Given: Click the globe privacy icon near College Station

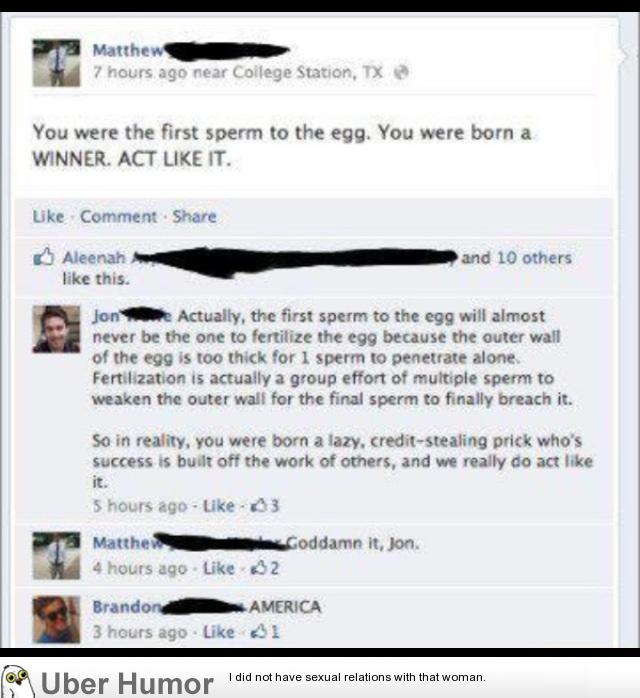Looking at the screenshot, I should tap(401, 72).
